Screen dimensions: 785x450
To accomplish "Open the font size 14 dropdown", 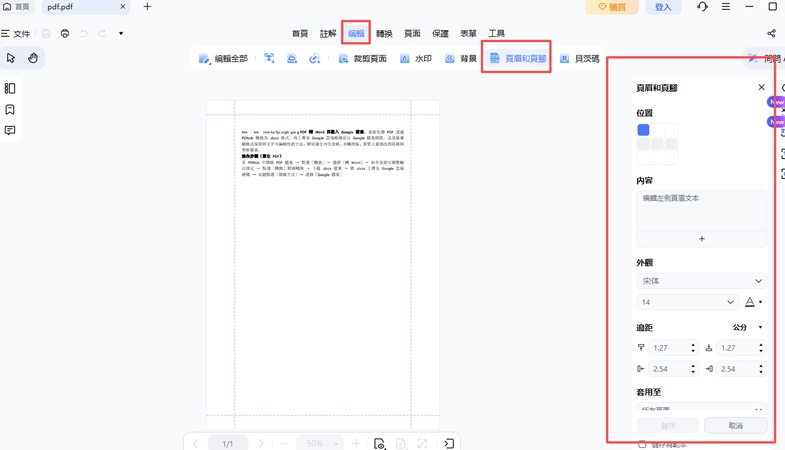I will [x=687, y=302].
